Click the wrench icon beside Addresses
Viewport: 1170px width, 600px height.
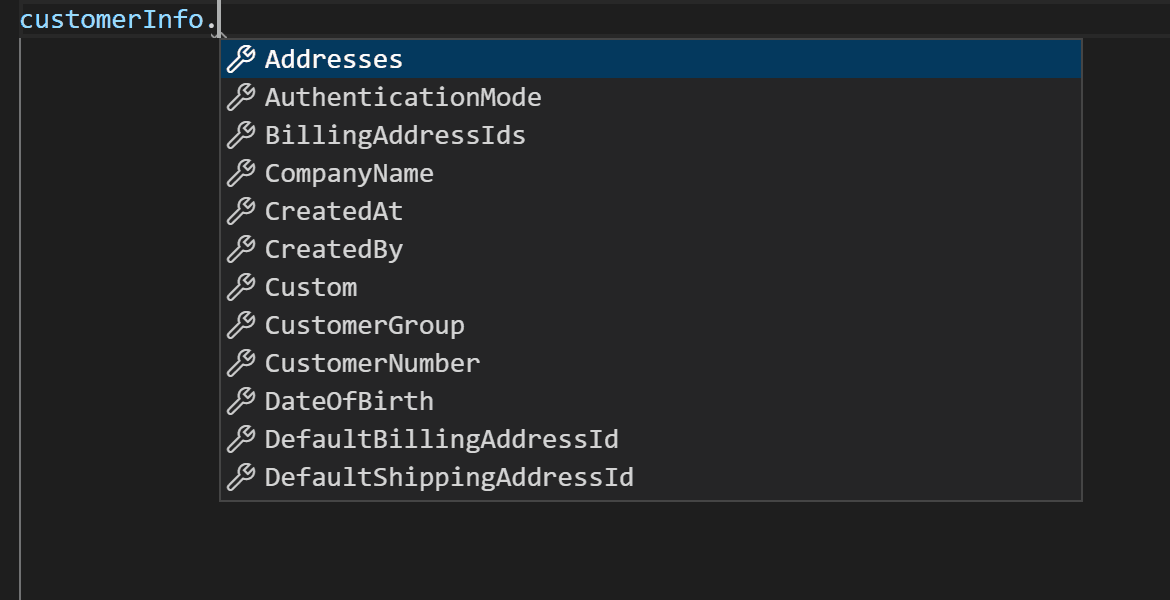(x=241, y=59)
